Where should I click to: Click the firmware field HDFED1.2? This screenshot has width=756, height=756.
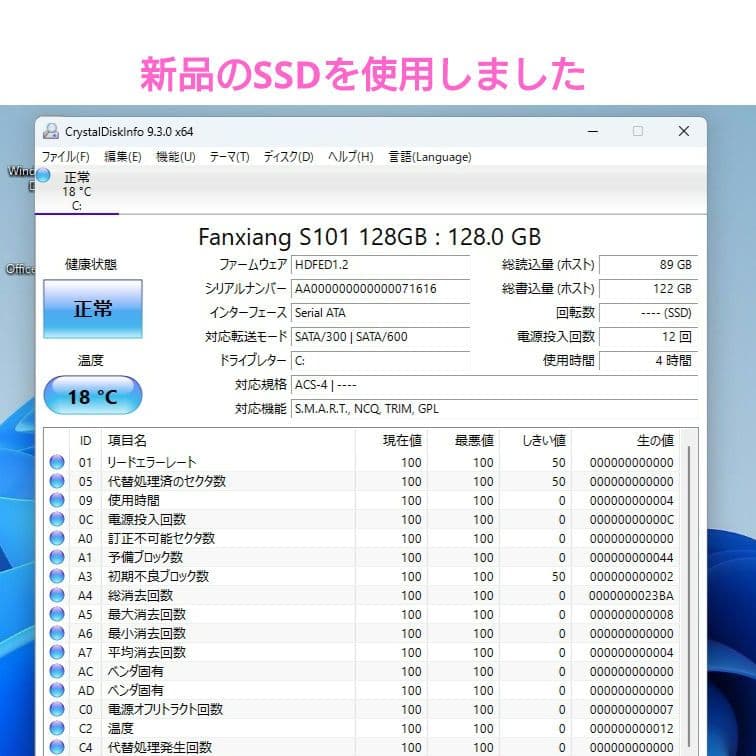[x=380, y=265]
